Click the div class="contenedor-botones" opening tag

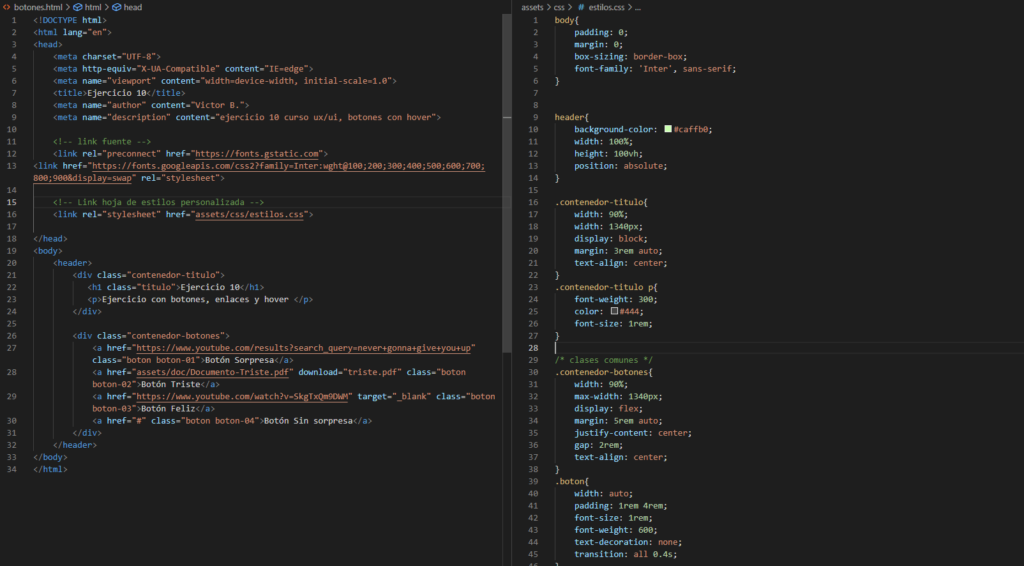pos(151,336)
